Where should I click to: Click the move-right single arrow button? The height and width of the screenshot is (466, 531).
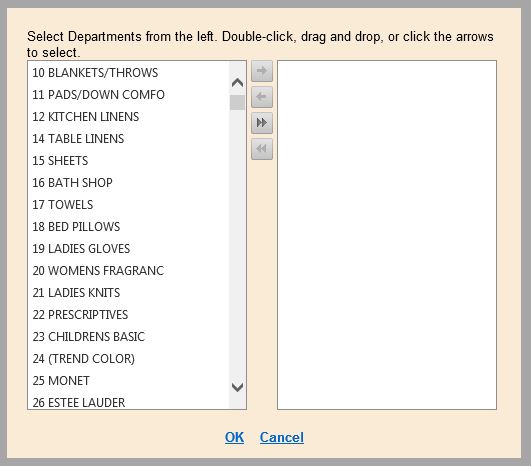pos(262,71)
